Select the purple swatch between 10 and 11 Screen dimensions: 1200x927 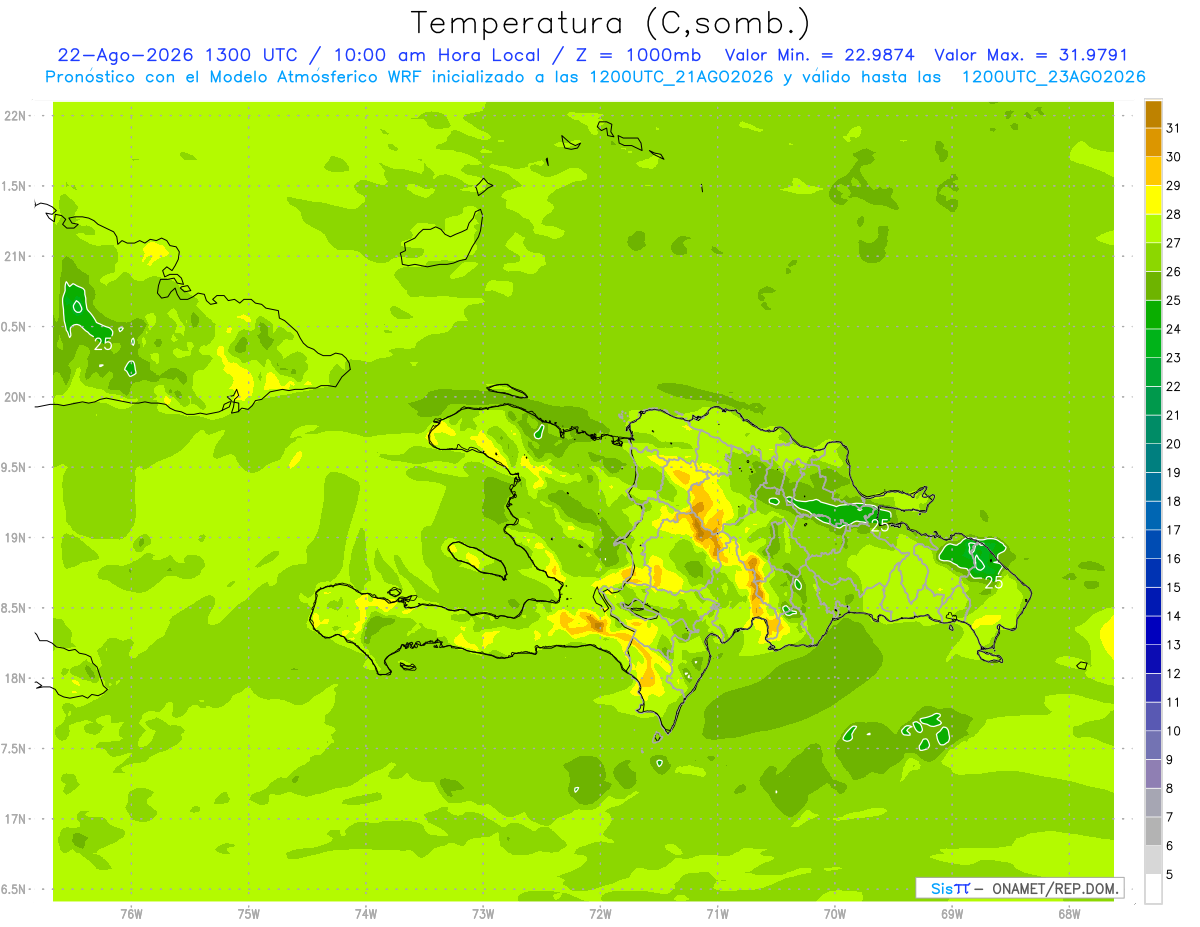pyautogui.click(x=1153, y=717)
